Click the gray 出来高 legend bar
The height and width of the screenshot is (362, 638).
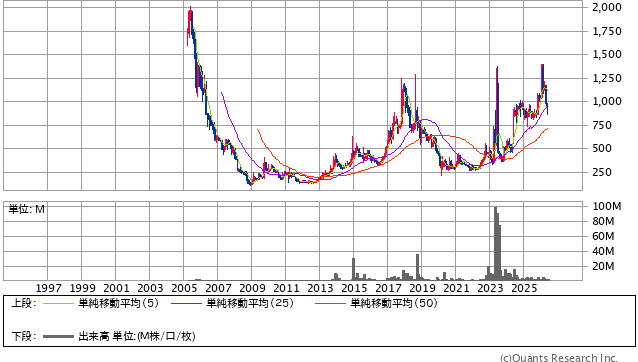tap(59, 336)
